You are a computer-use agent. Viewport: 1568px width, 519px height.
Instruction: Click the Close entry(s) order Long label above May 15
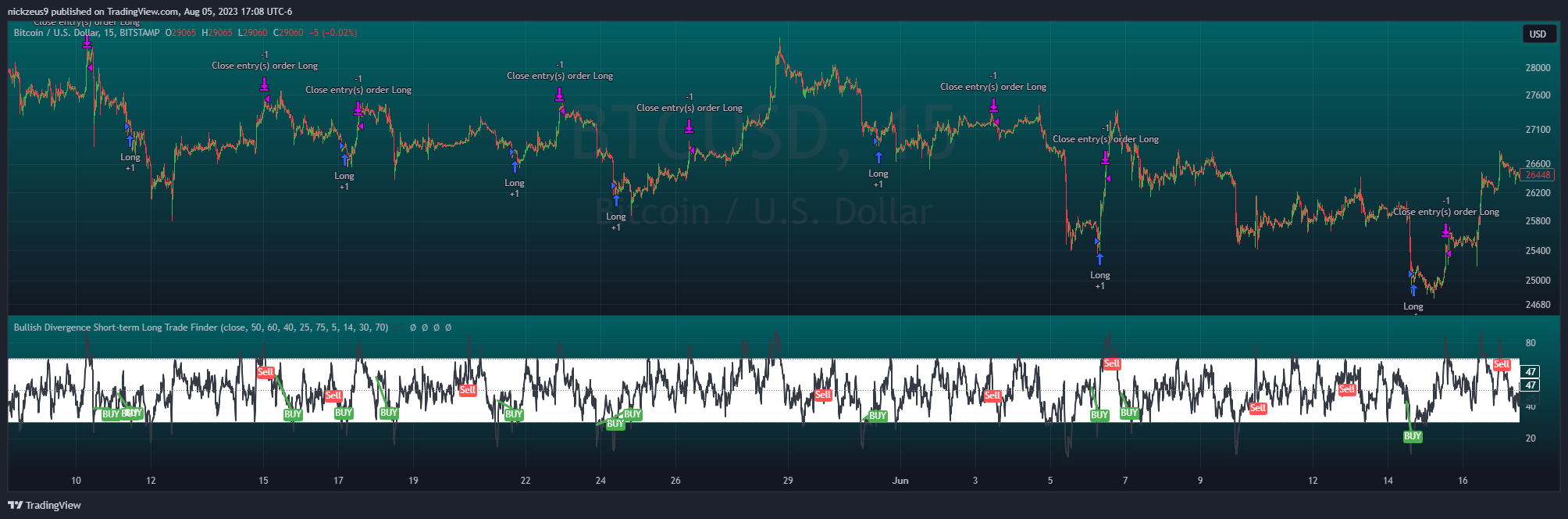click(265, 66)
